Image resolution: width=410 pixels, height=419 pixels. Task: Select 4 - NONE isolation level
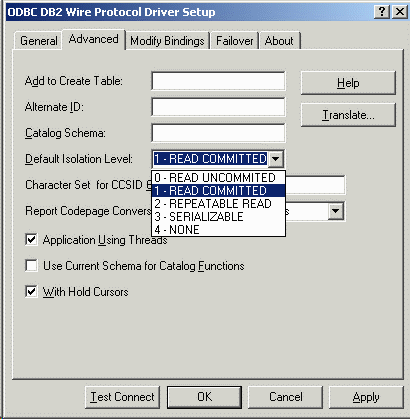[x=218, y=230]
